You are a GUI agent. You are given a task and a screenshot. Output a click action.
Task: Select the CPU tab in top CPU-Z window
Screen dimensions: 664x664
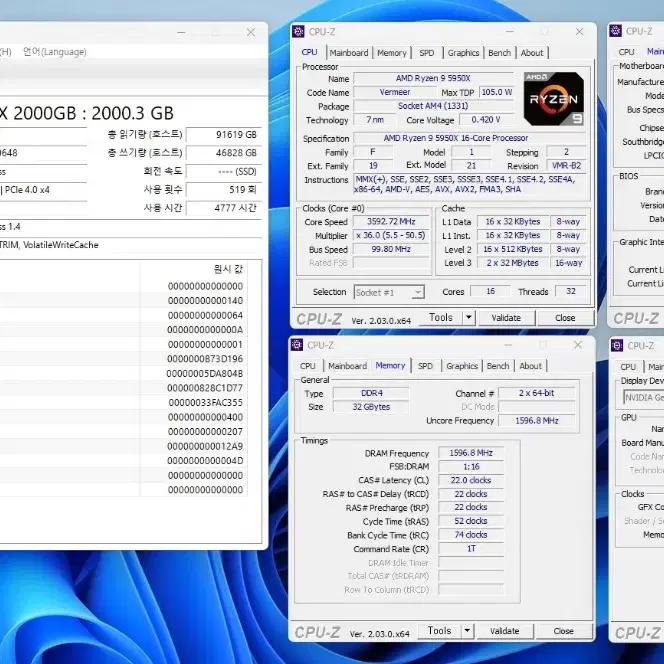point(310,52)
